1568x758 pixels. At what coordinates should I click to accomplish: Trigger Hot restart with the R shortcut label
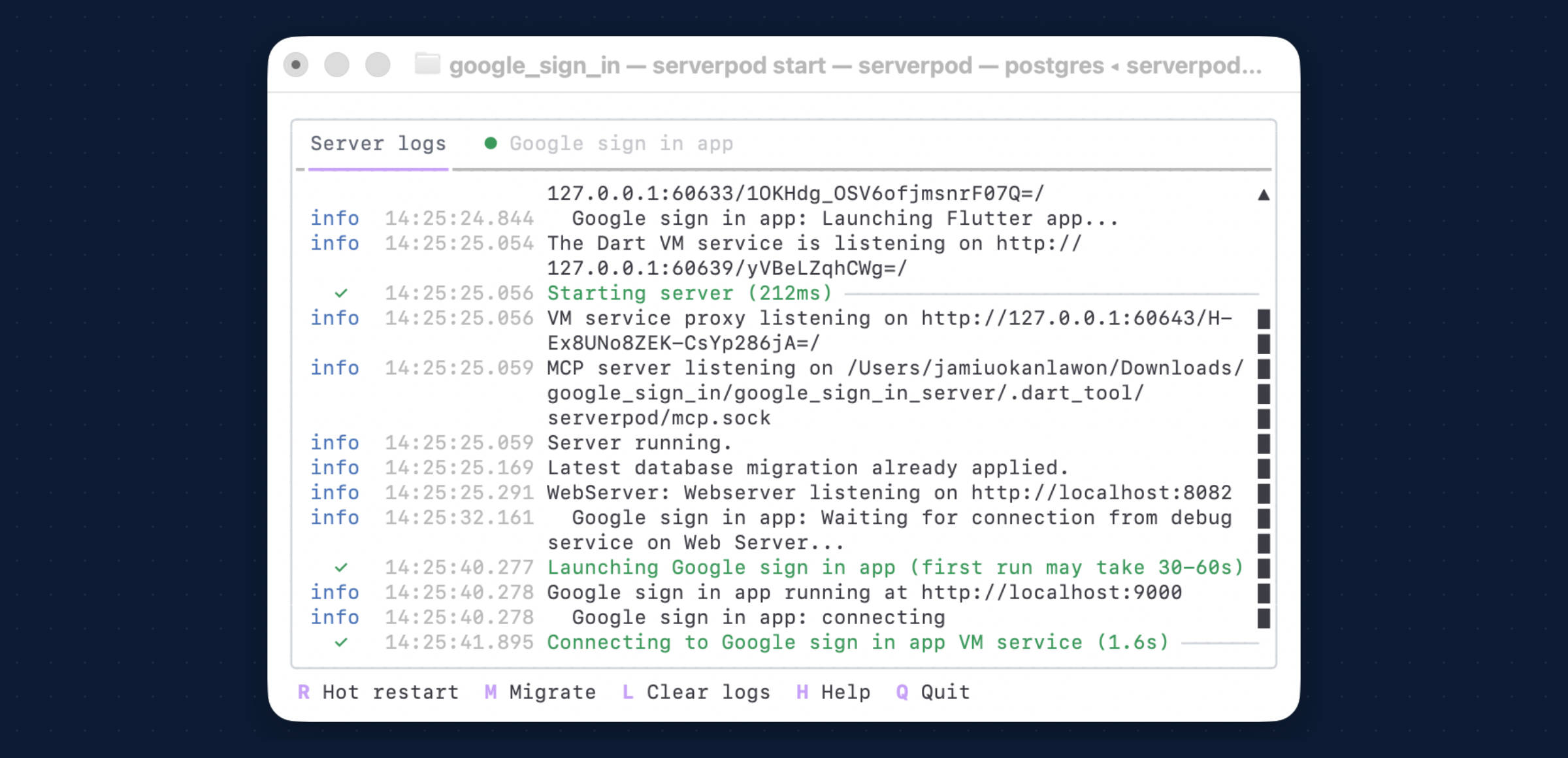tap(378, 692)
